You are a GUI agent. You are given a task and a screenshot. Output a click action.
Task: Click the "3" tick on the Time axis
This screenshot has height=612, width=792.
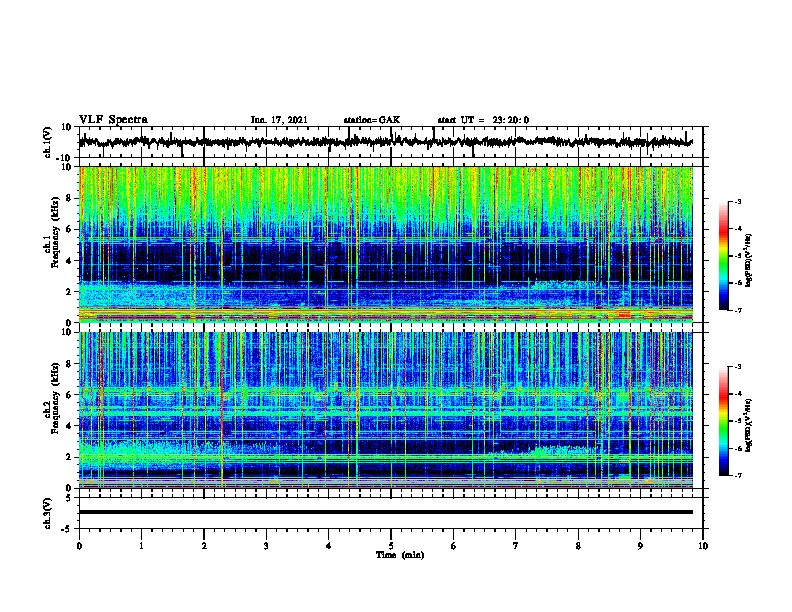[x=266, y=546]
